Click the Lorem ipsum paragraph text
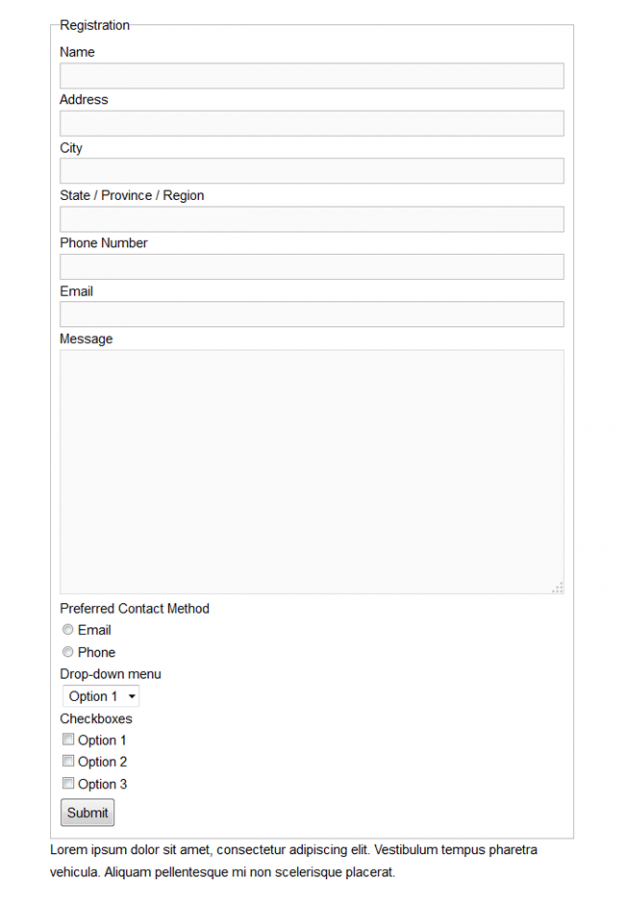Screen dimensions: 625x904 pos(294,861)
